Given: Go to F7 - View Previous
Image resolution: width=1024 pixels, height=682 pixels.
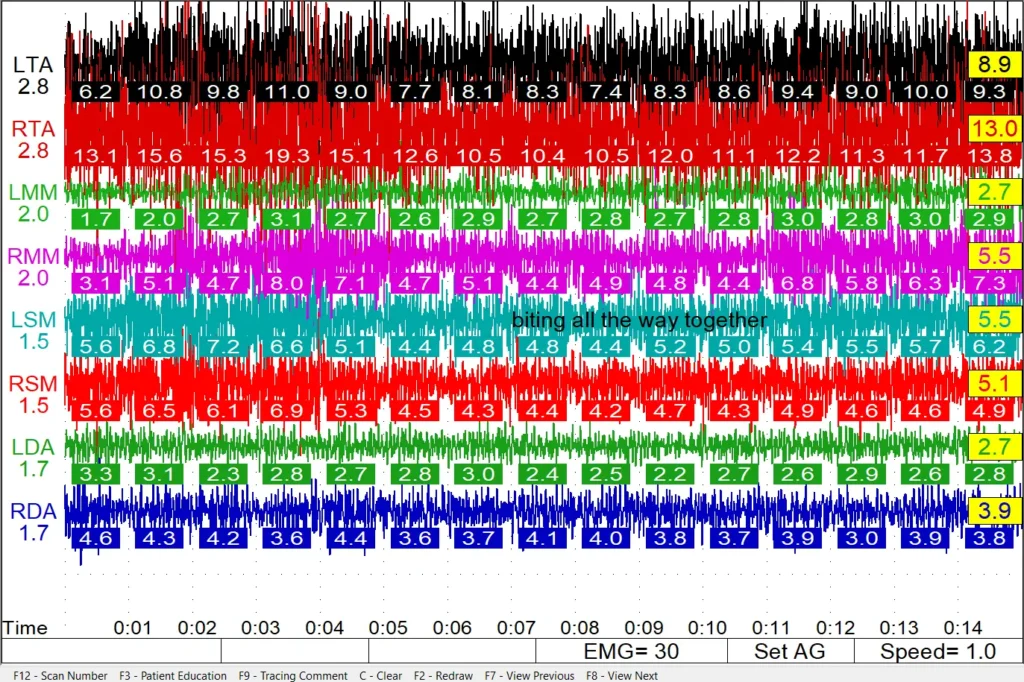Looking at the screenshot, I should [x=529, y=675].
